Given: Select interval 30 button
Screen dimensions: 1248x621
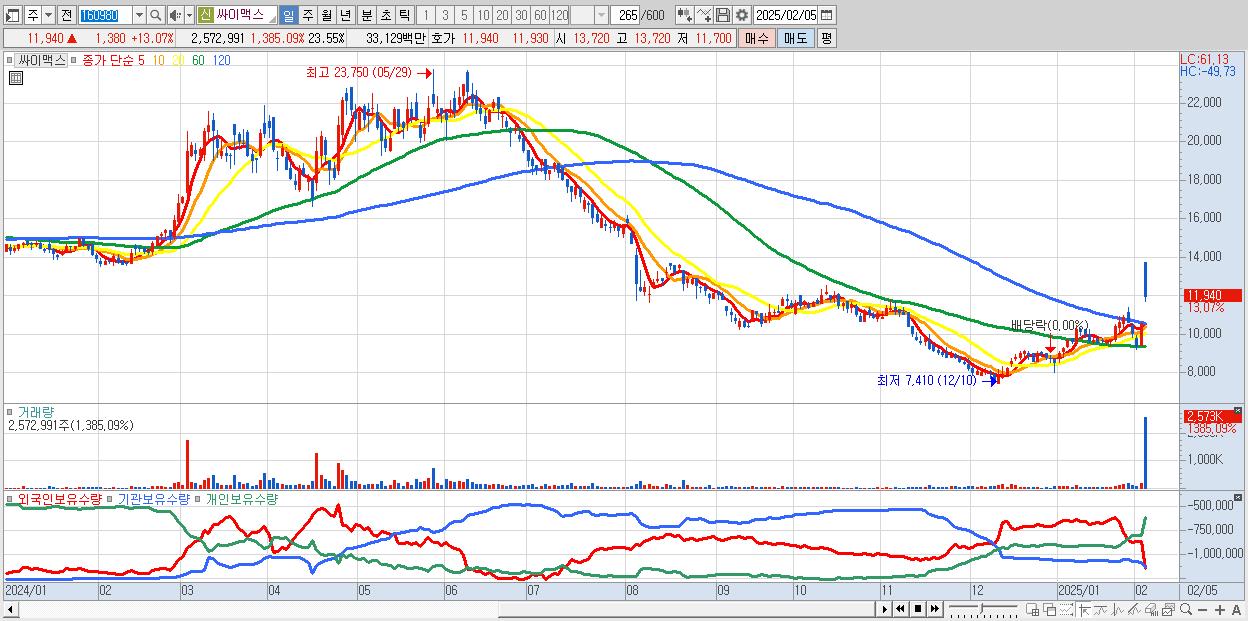Looking at the screenshot, I should [521, 15].
